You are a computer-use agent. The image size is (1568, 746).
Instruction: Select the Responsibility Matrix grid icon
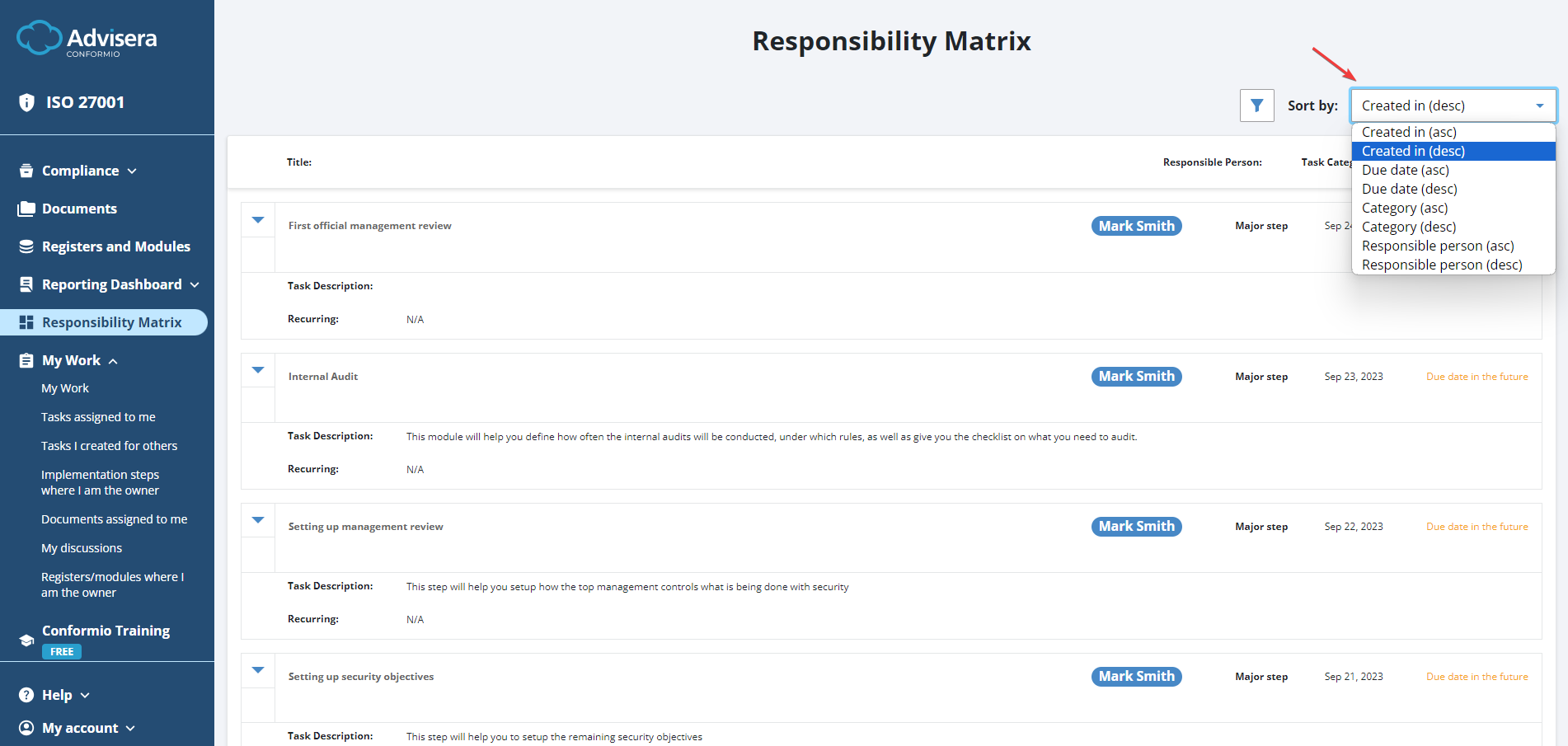click(x=26, y=321)
